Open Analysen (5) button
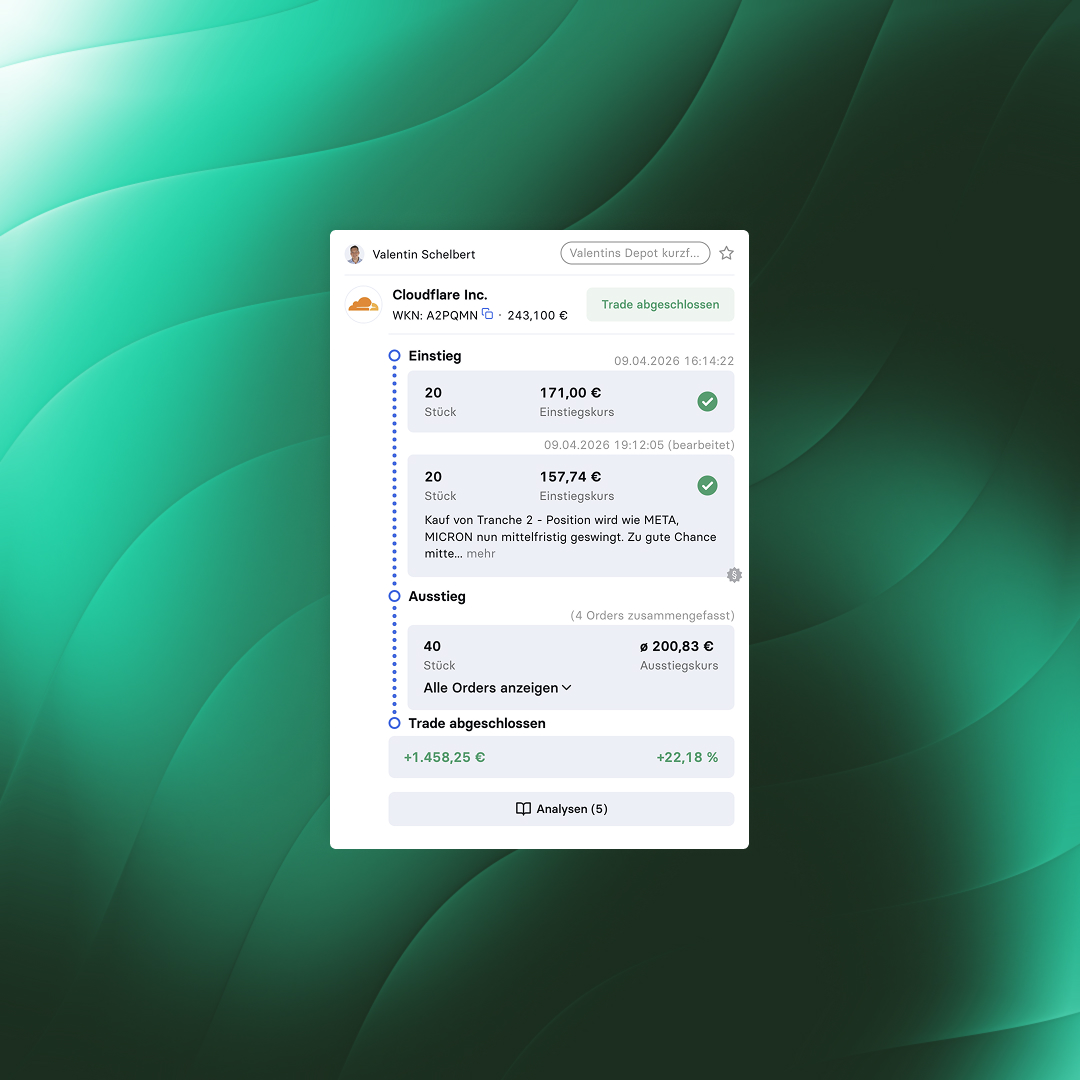 (561, 809)
